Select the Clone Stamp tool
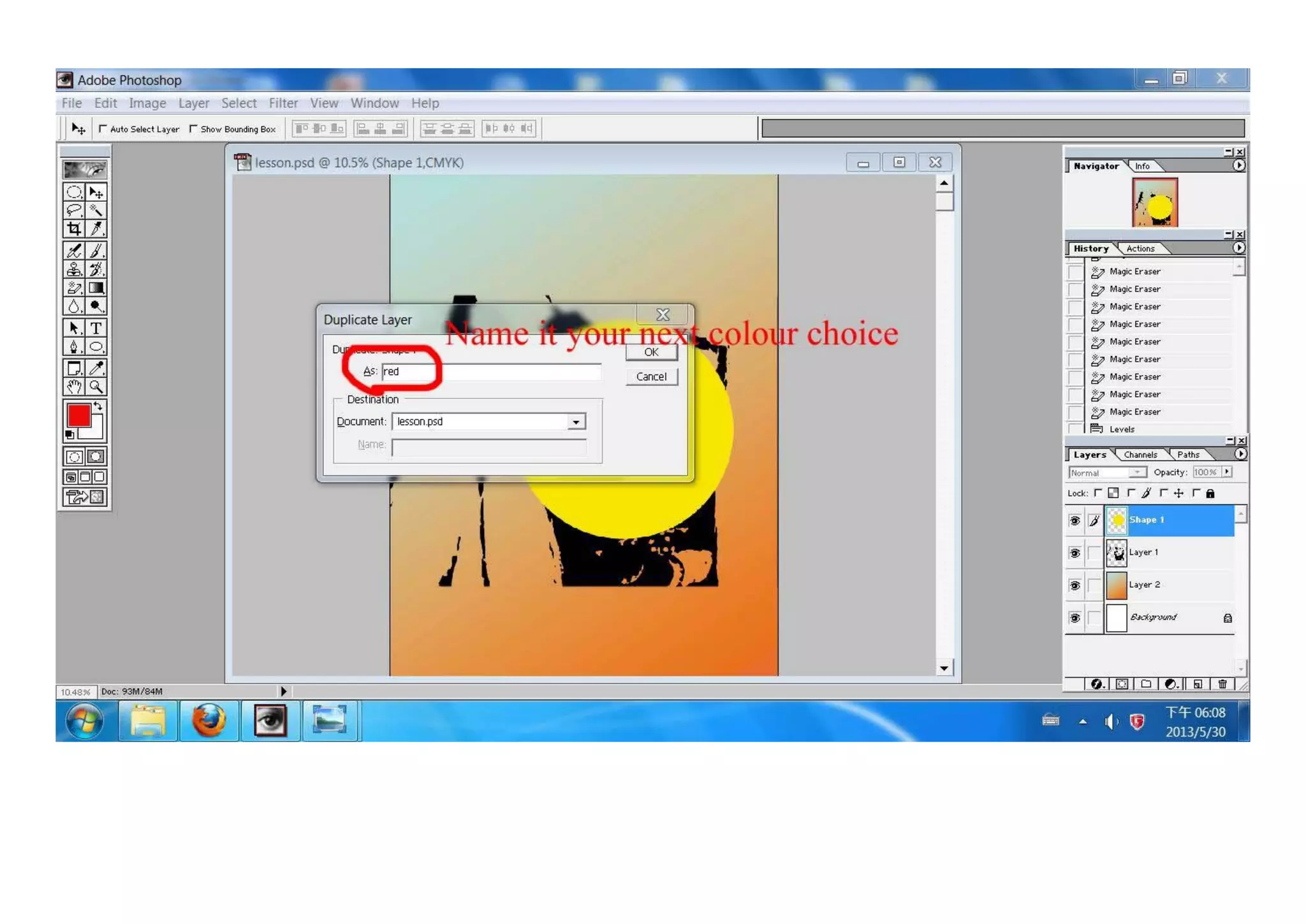This screenshot has width=1306, height=924. [x=74, y=269]
